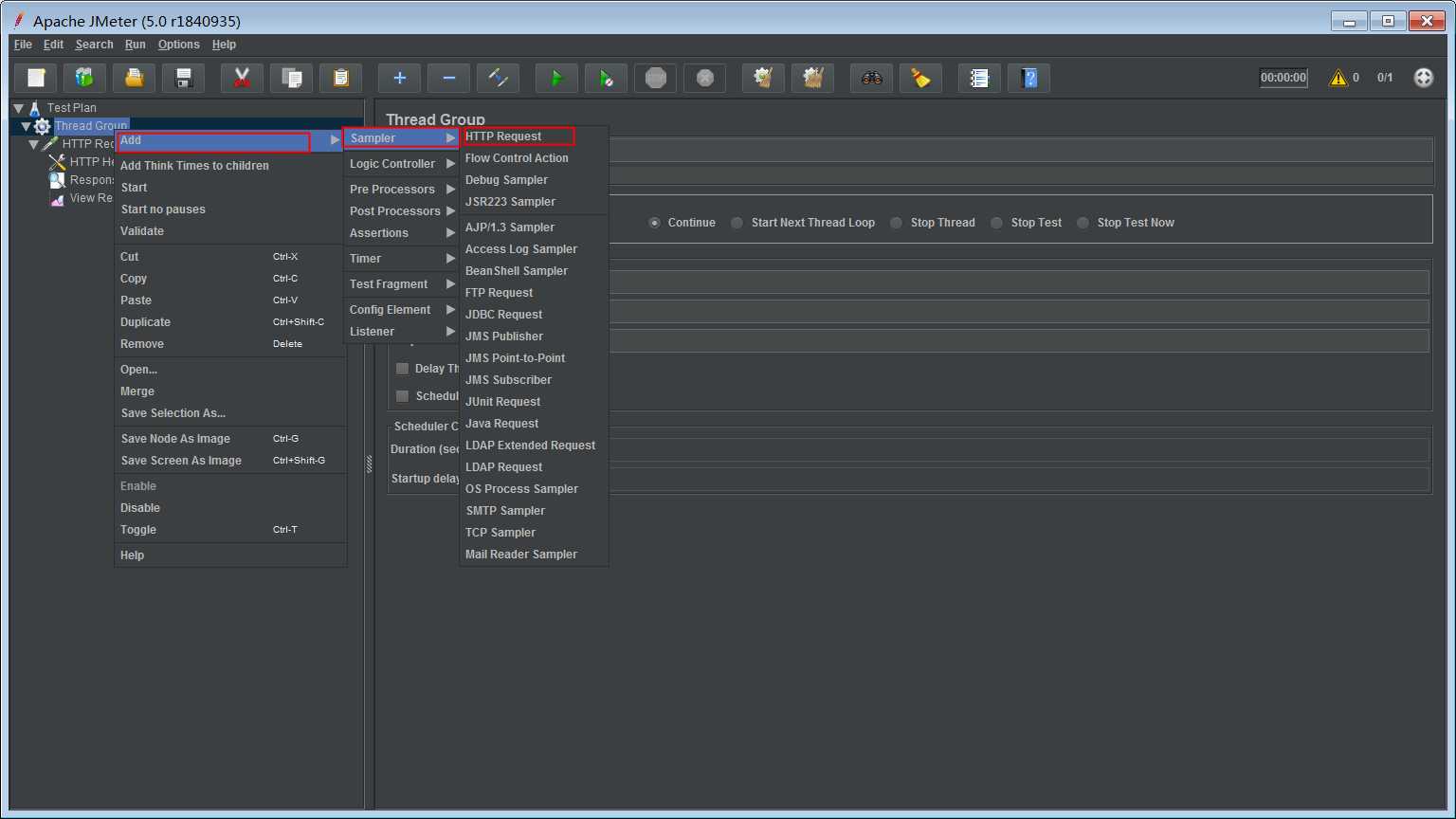Click the Help question mark icon
The image size is (1456, 819).
tap(1028, 78)
